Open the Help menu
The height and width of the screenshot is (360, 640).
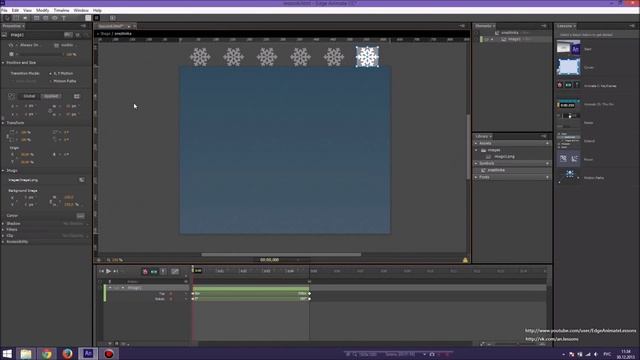click(97, 10)
